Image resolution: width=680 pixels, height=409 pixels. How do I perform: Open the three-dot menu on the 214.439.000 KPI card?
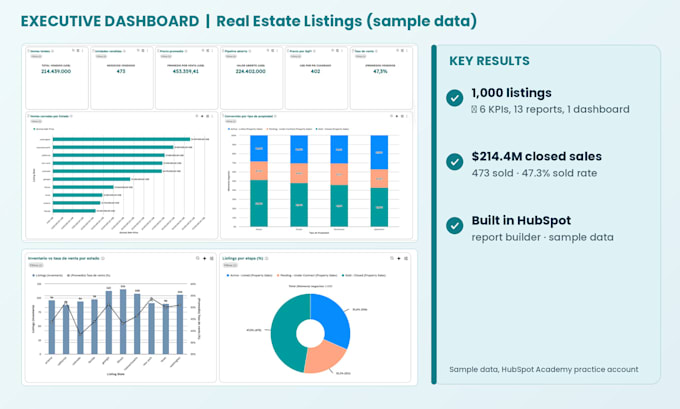82,51
